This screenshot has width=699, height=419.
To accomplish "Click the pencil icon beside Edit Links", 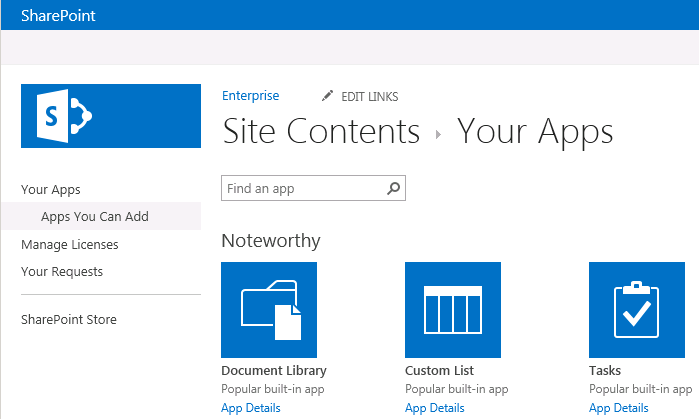I will point(327,96).
